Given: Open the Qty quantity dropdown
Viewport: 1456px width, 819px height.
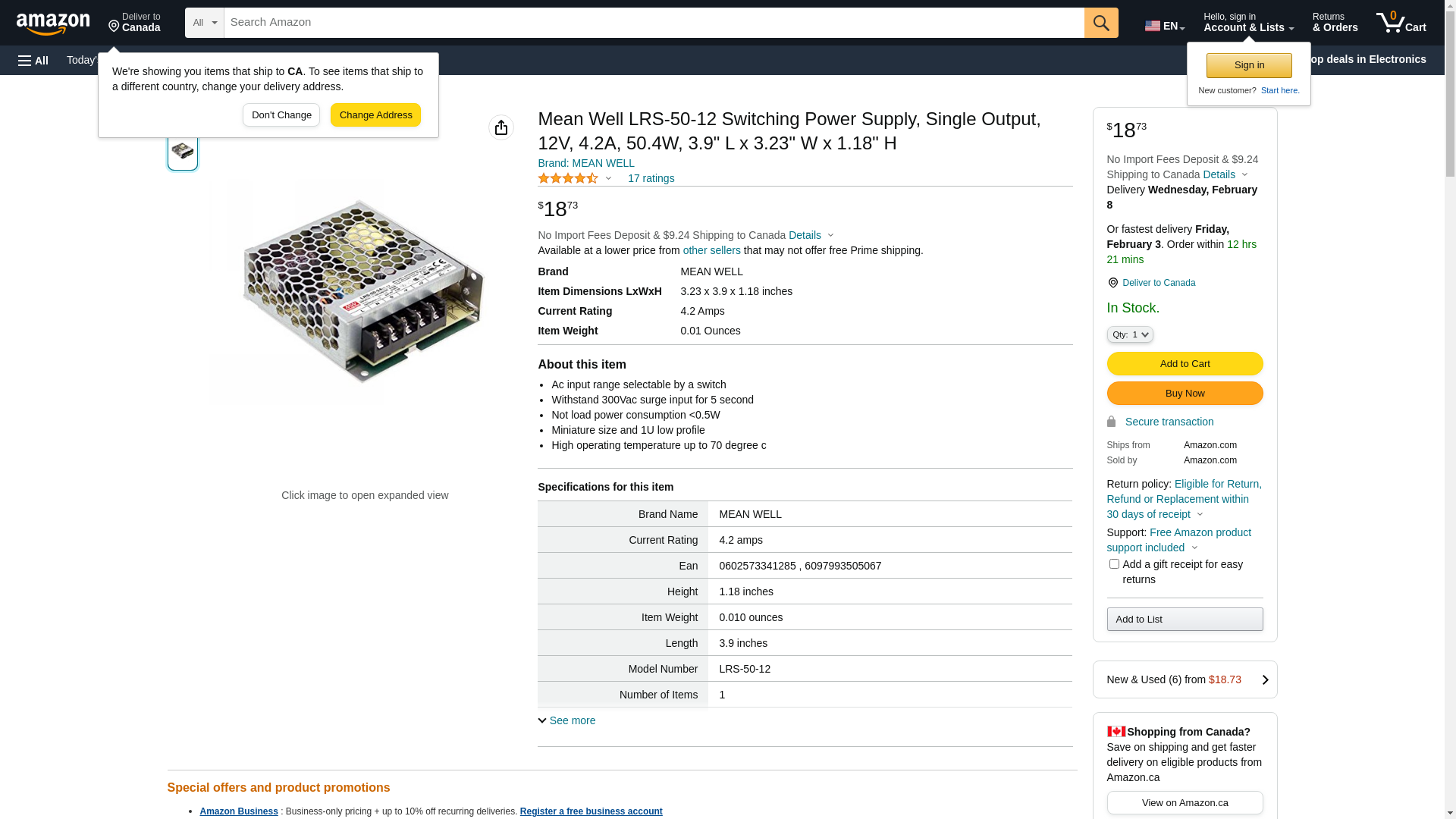Looking at the screenshot, I should [1130, 334].
